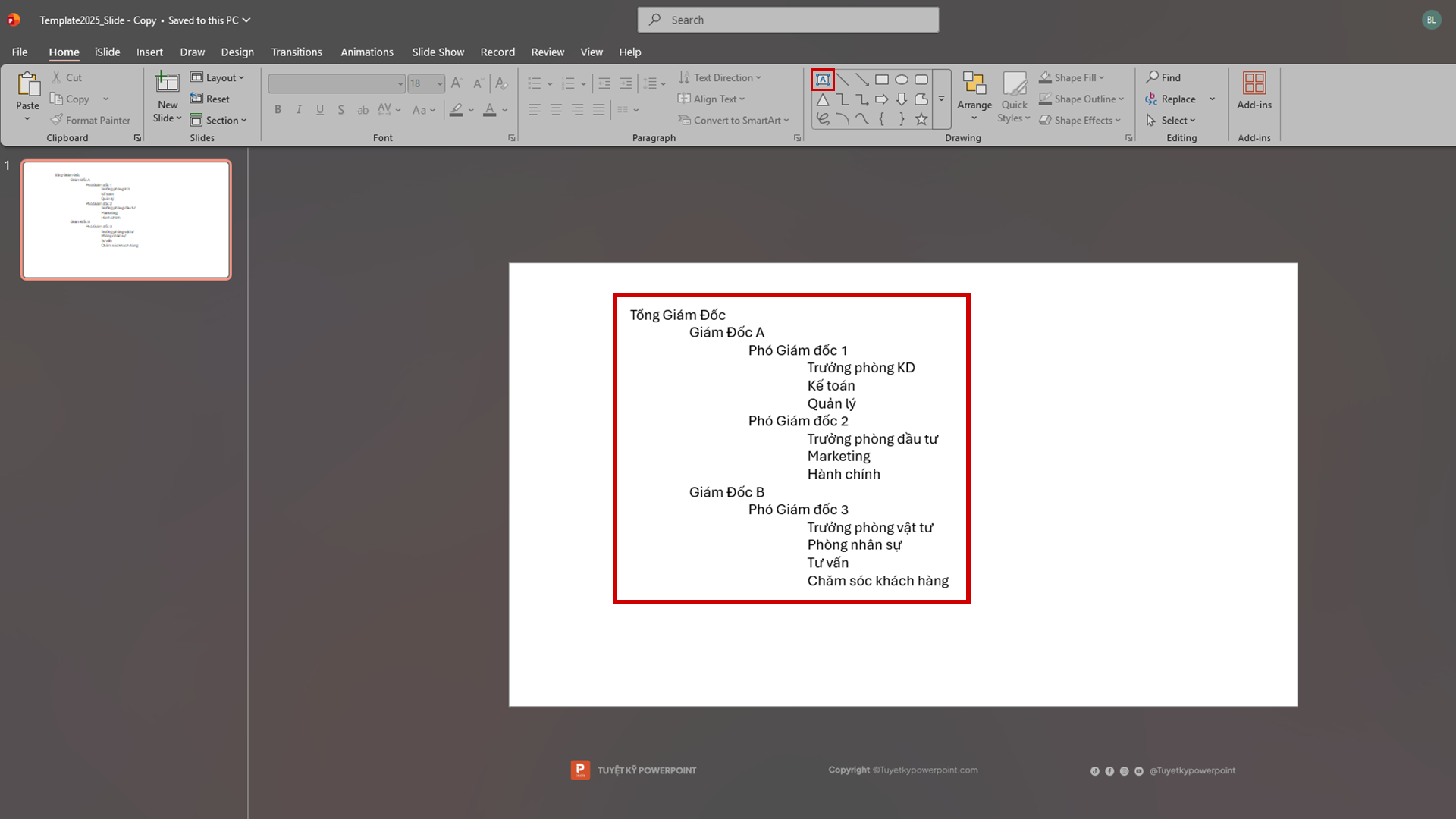Click the Replace button
The width and height of the screenshot is (1456, 819).
coord(1172,99)
